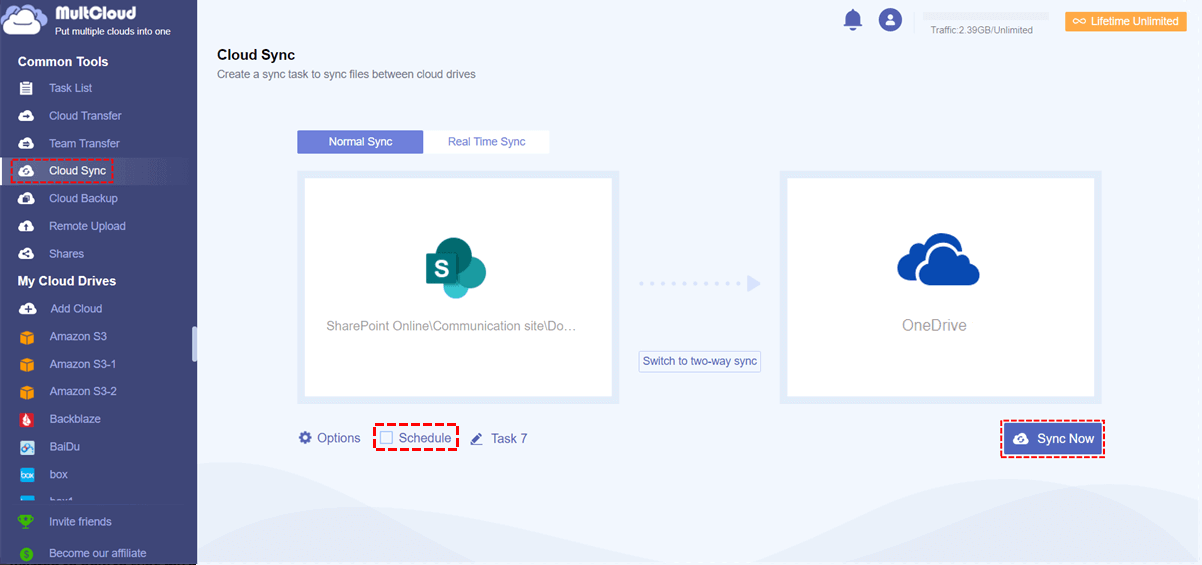This screenshot has height=565, width=1202.
Task: Click the Task 7 name label
Action: (x=509, y=439)
